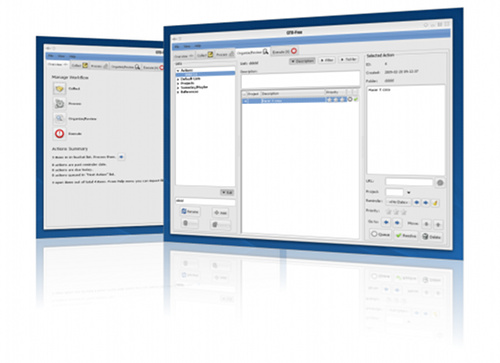Click blue arrow beside 'Process them' in back window

coord(121,157)
